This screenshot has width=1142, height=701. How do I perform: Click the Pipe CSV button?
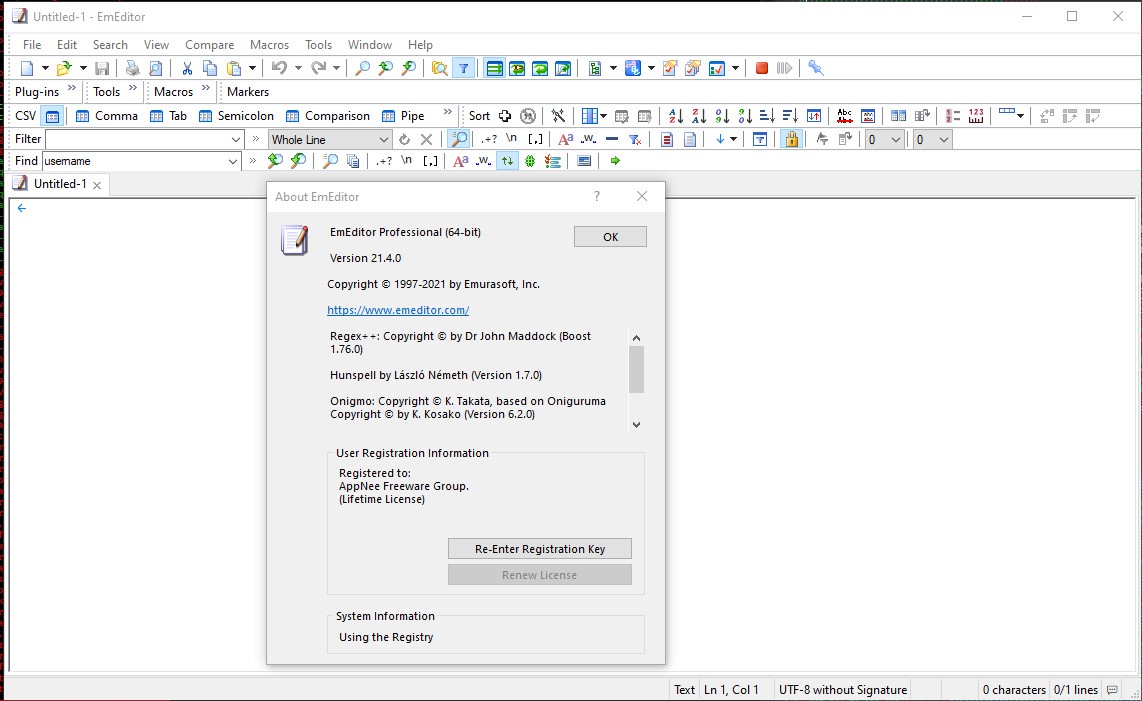(x=403, y=116)
